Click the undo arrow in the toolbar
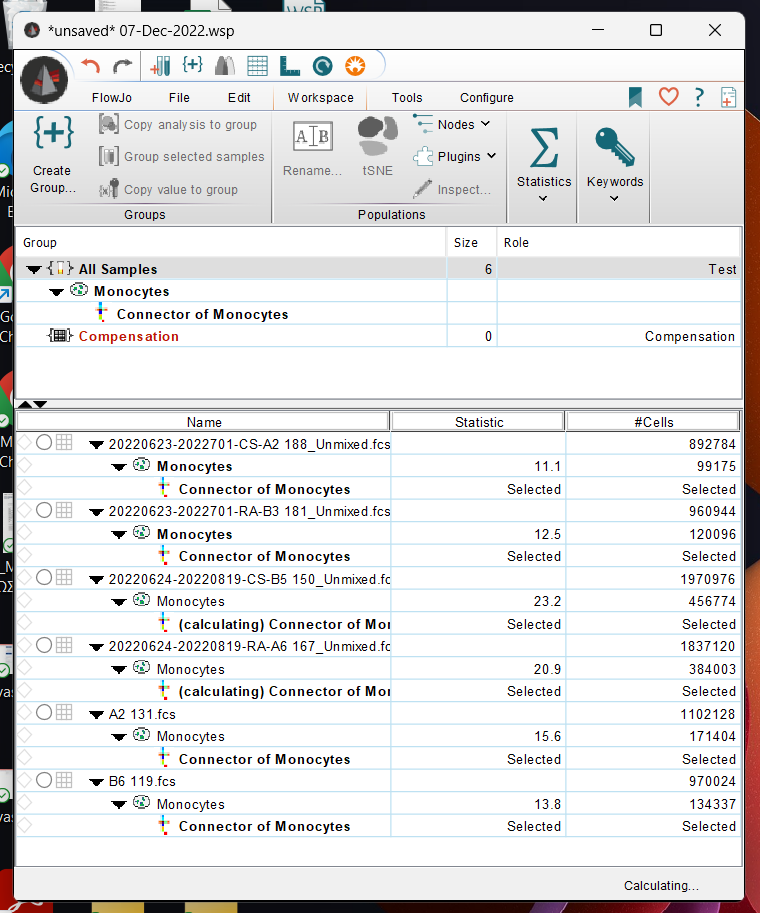Viewport: 760px width, 913px height. pos(90,66)
